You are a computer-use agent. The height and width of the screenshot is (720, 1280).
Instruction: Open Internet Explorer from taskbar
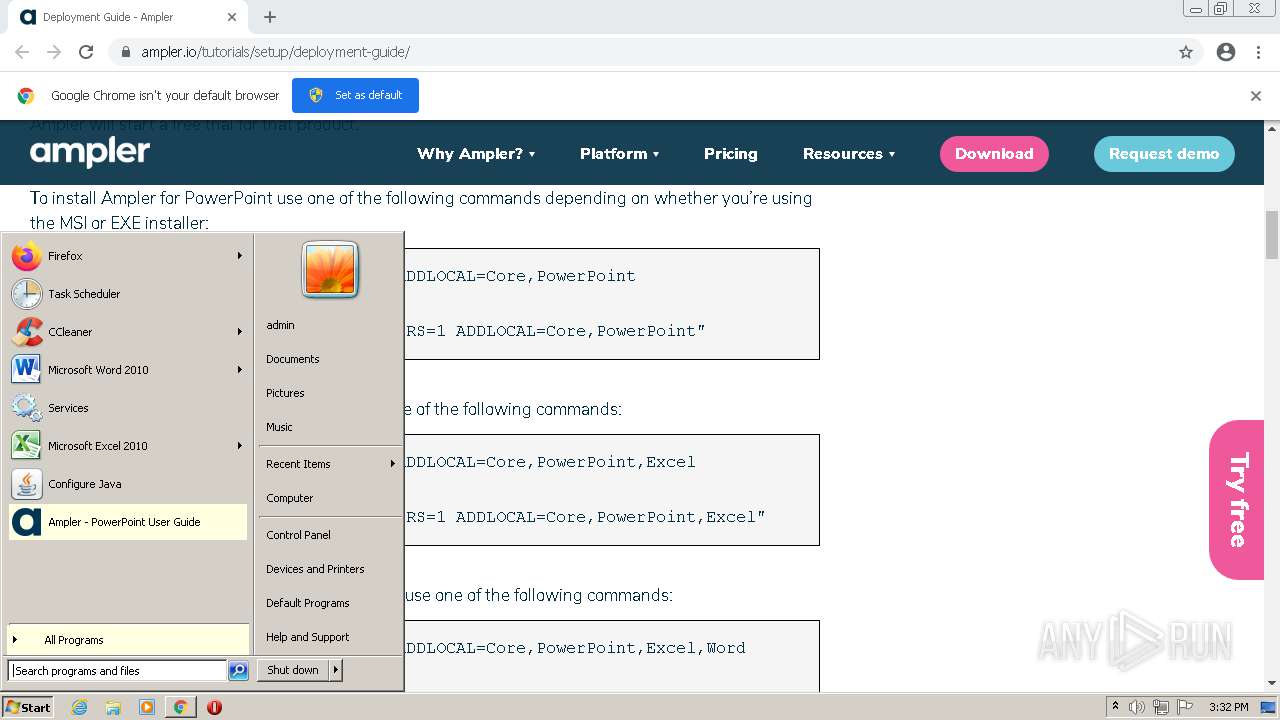pos(79,707)
